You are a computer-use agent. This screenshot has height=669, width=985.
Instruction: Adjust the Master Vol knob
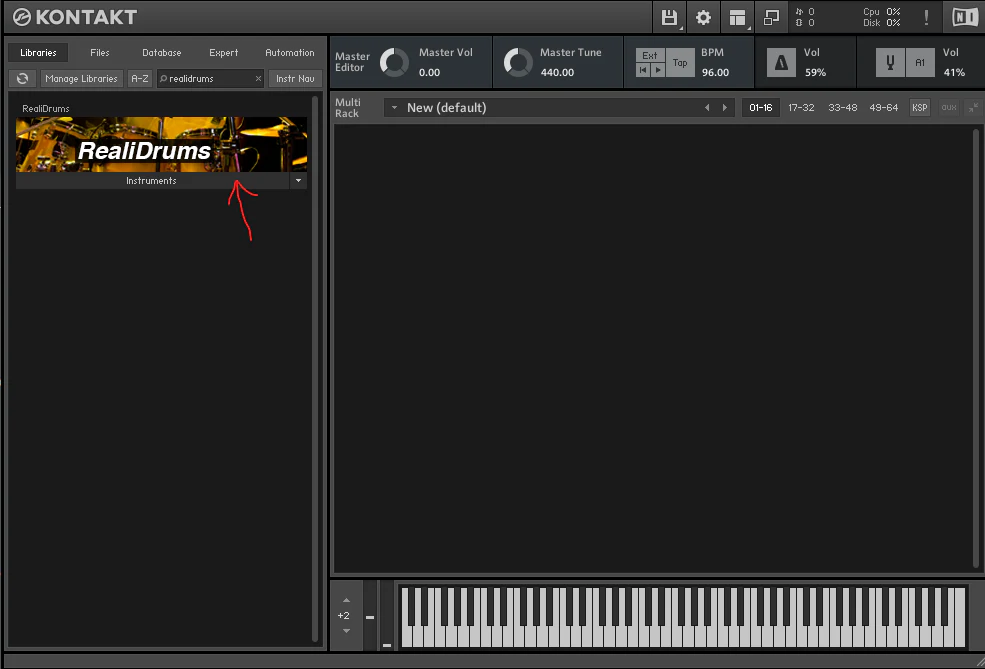395,62
